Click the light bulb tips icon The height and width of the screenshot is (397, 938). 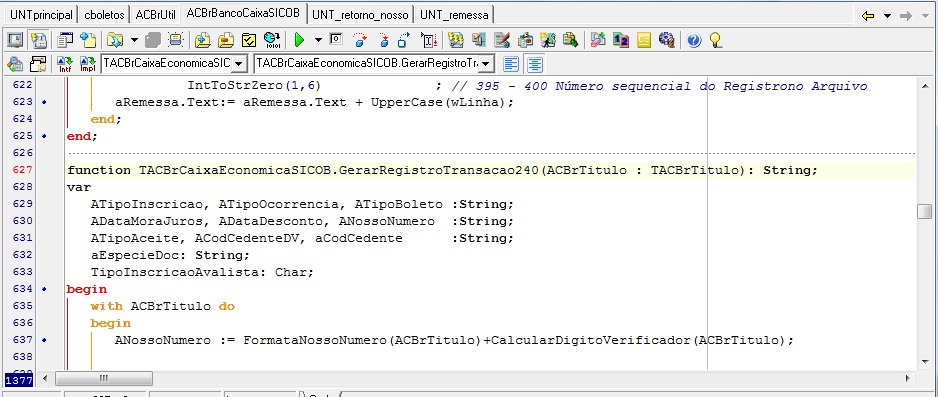tap(715, 40)
